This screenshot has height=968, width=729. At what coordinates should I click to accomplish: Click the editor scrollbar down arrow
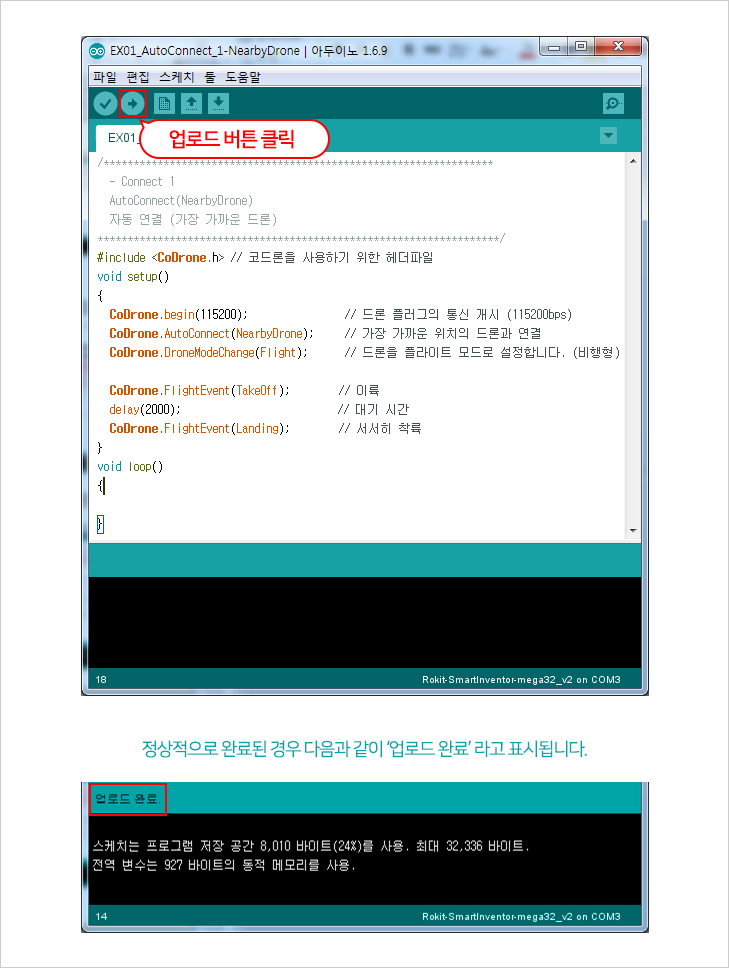pos(632,530)
